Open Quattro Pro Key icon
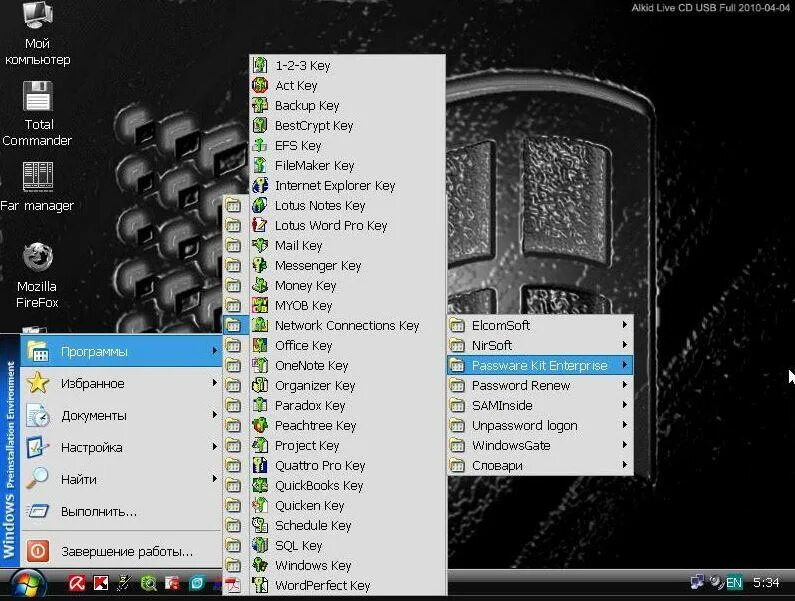The height and width of the screenshot is (601, 795). click(260, 465)
